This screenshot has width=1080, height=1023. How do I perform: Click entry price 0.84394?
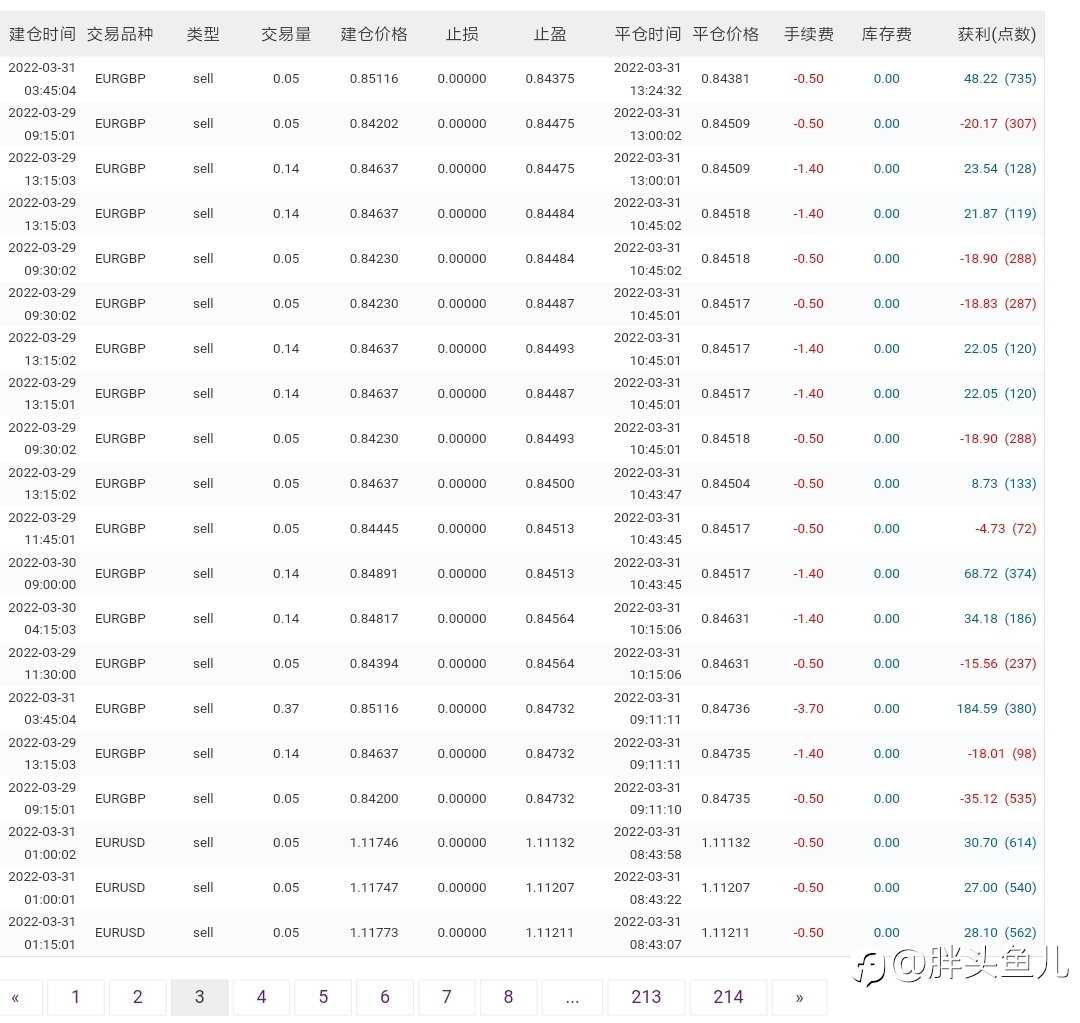point(374,663)
